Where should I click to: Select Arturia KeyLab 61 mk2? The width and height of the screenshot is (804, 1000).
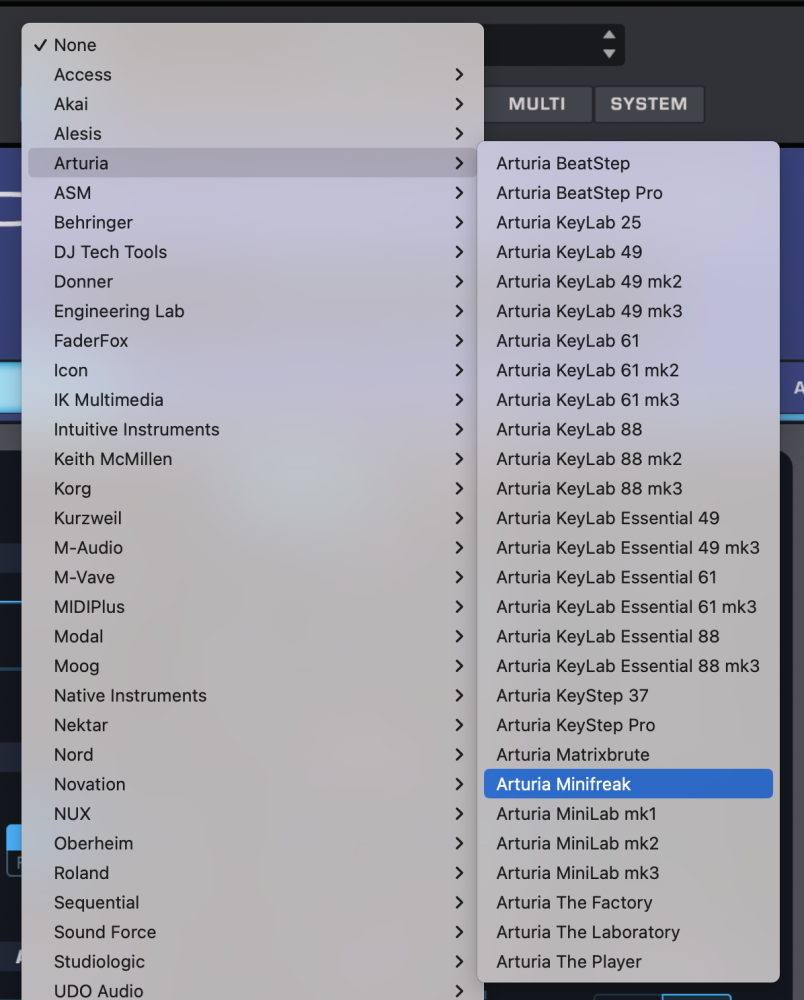628,370
